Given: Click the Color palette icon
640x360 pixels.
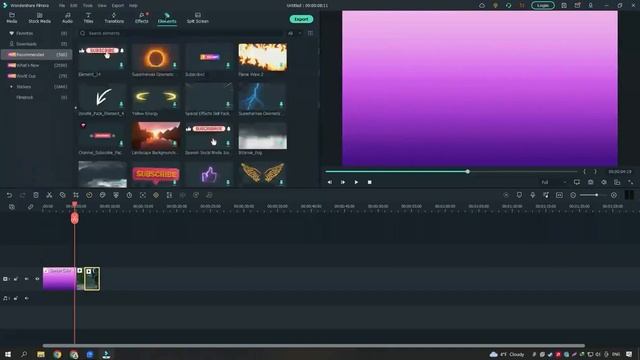Looking at the screenshot, I should click(x=102, y=195).
